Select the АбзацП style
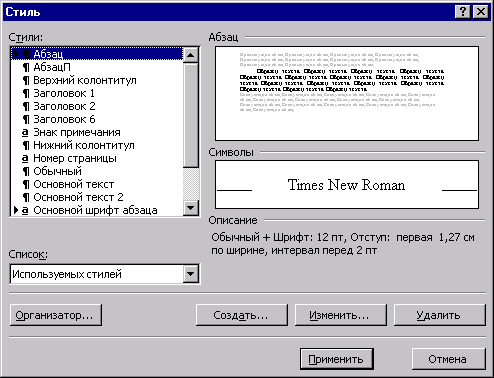The height and width of the screenshot is (378, 494). coord(97,67)
